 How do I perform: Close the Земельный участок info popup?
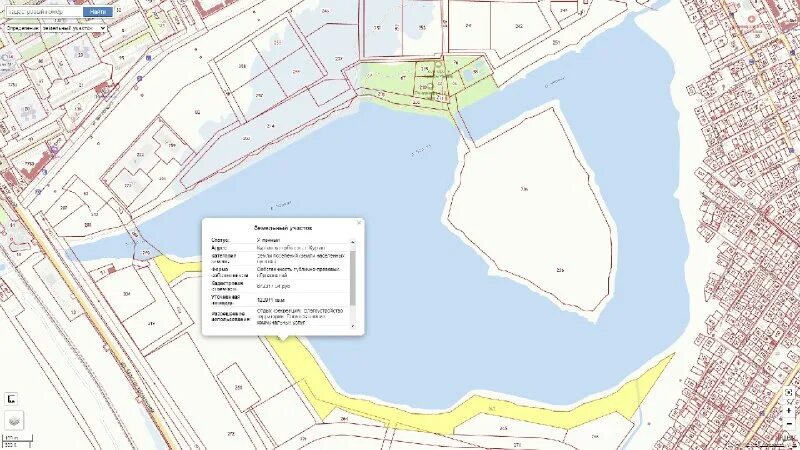359,222
